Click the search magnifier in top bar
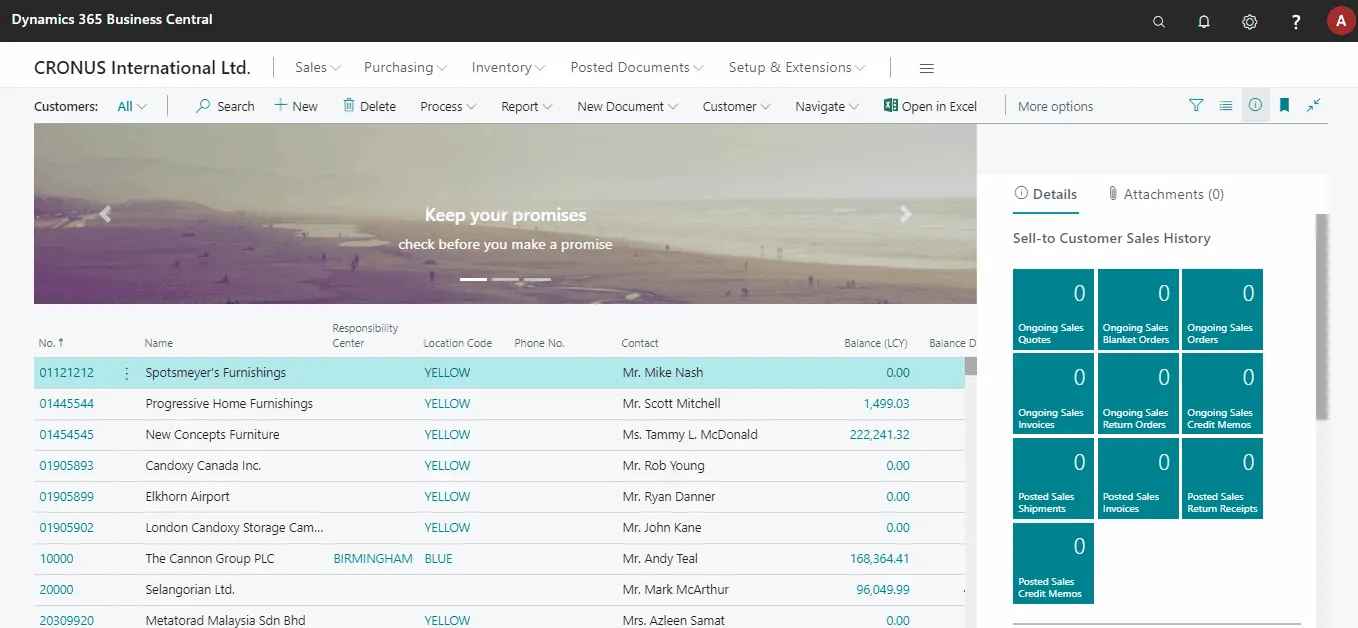Screen dimensions: 1358x628 coord(1159,21)
